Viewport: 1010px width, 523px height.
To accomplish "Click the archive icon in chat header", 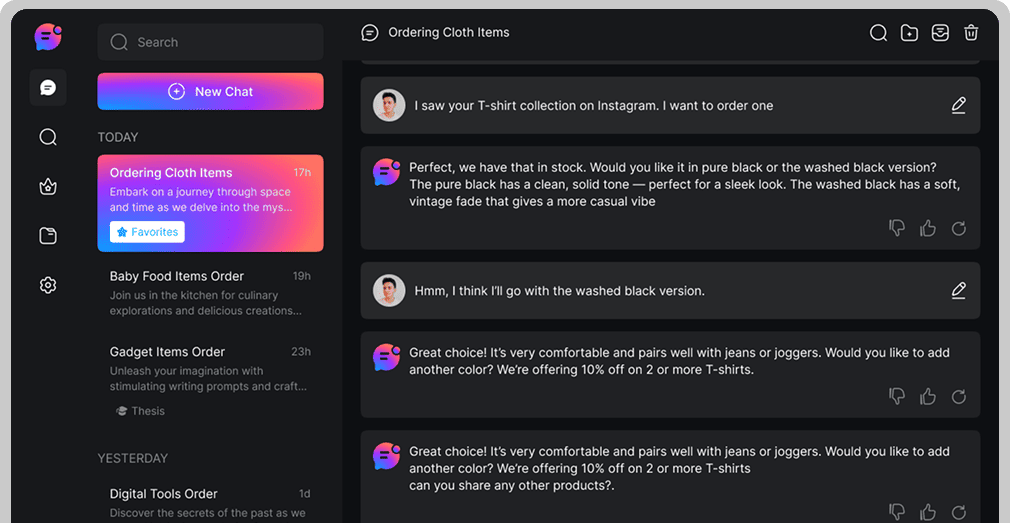I will click(x=940, y=33).
